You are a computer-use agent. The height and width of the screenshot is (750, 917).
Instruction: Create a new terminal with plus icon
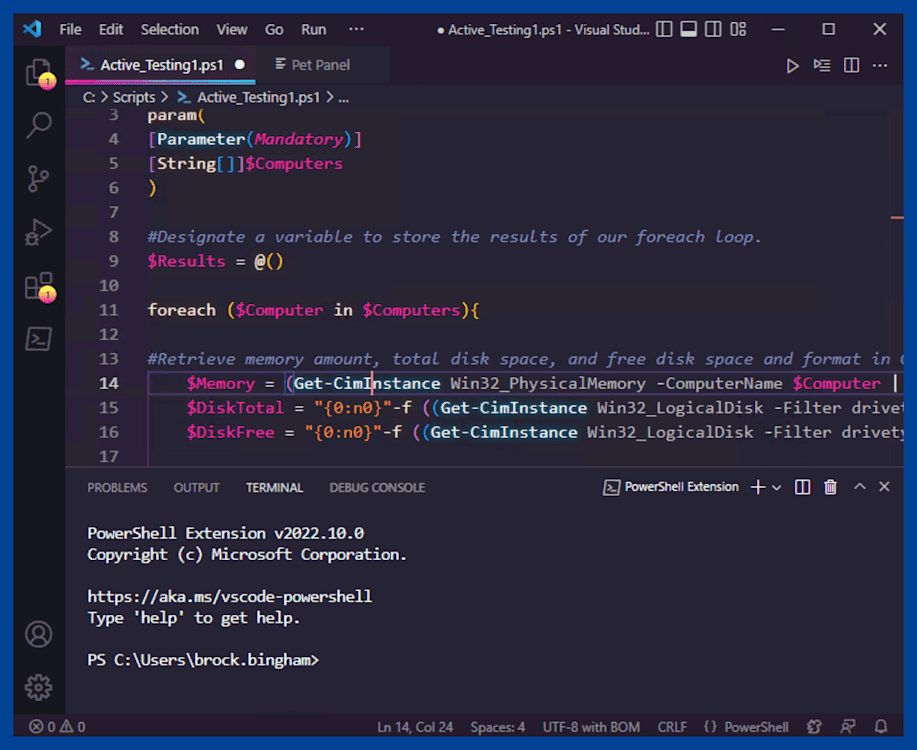[758, 487]
